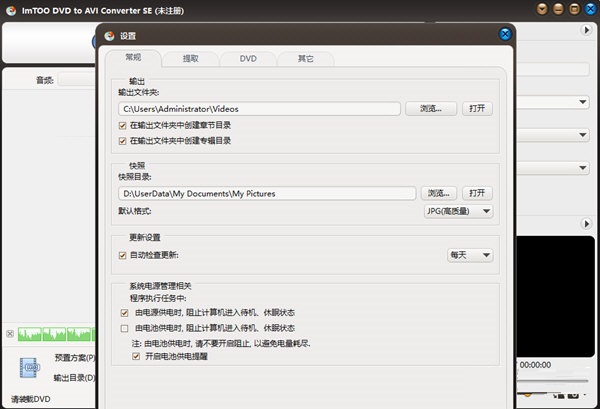Image resolution: width=600 pixels, height=409 pixels.
Task: Close the ImTOO main window
Action: 591,9
